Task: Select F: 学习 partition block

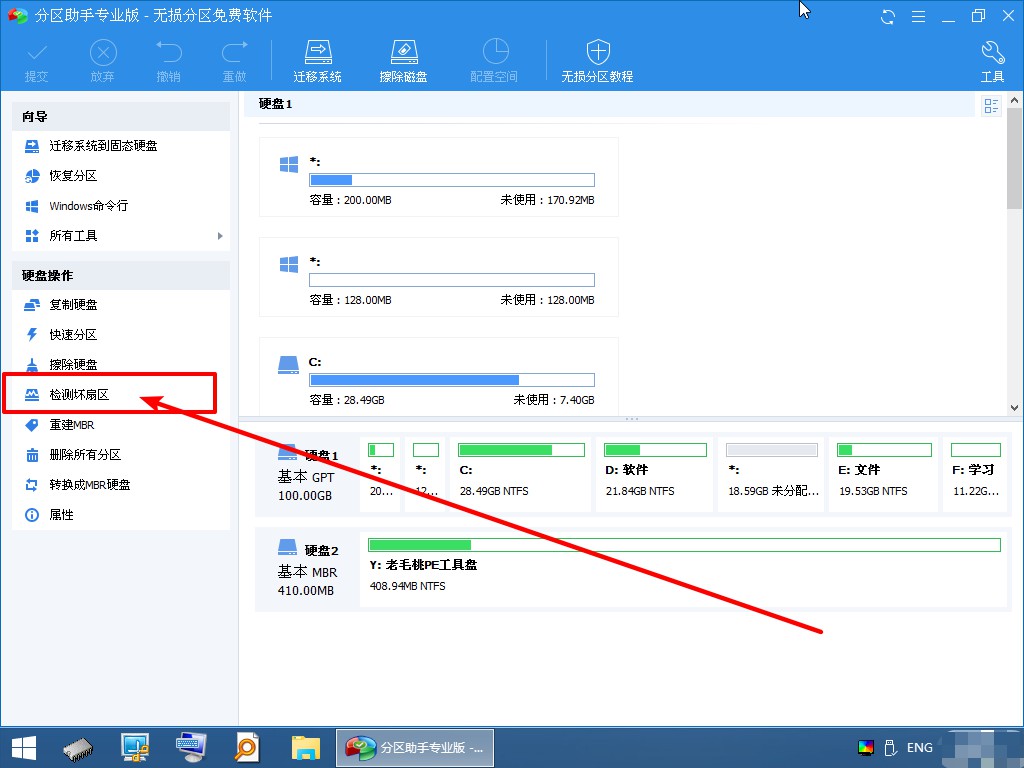Action: click(x=976, y=474)
